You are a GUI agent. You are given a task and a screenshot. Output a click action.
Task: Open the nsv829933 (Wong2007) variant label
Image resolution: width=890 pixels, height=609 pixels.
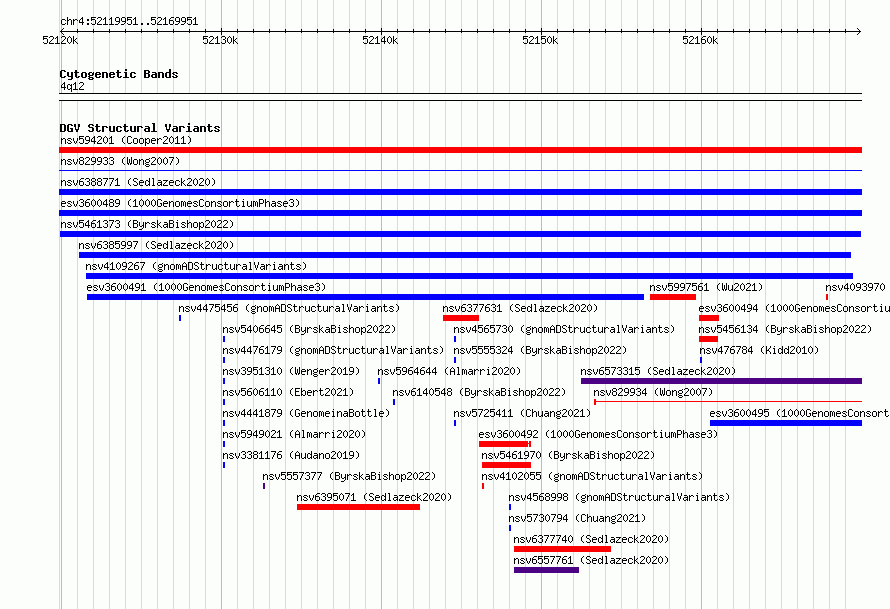(x=120, y=161)
